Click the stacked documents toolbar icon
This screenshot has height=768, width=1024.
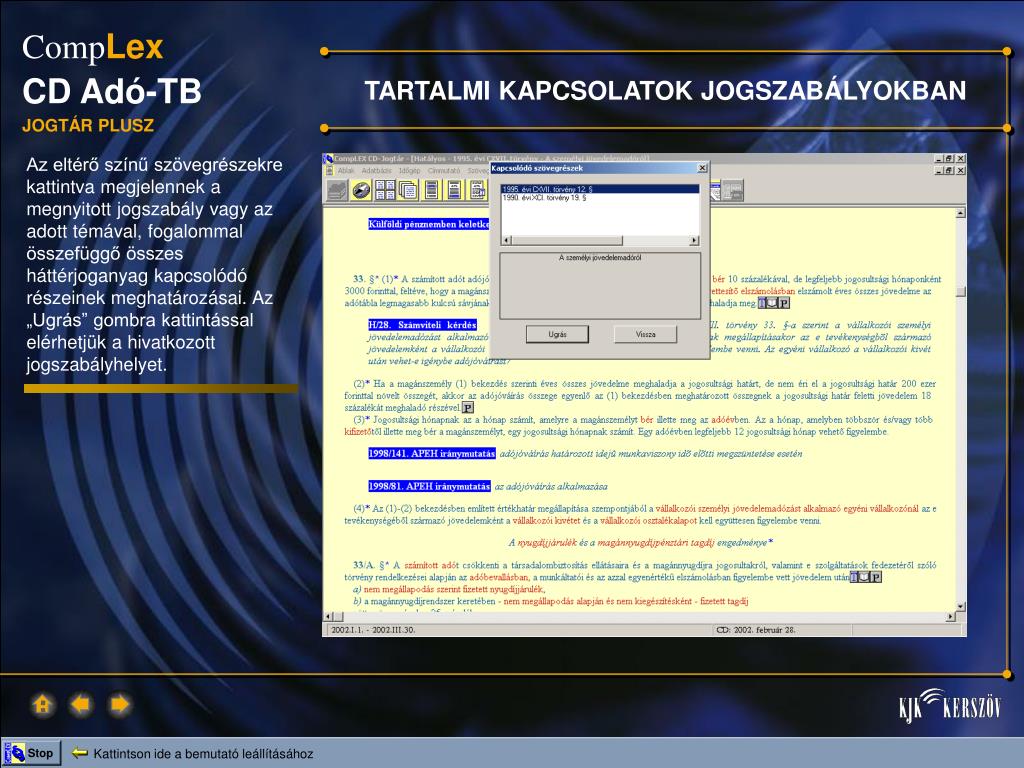[x=408, y=190]
